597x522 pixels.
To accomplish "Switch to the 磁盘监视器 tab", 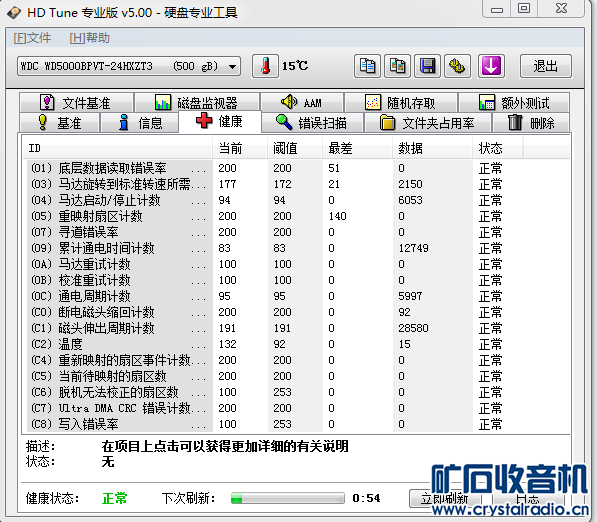I will pos(197,103).
